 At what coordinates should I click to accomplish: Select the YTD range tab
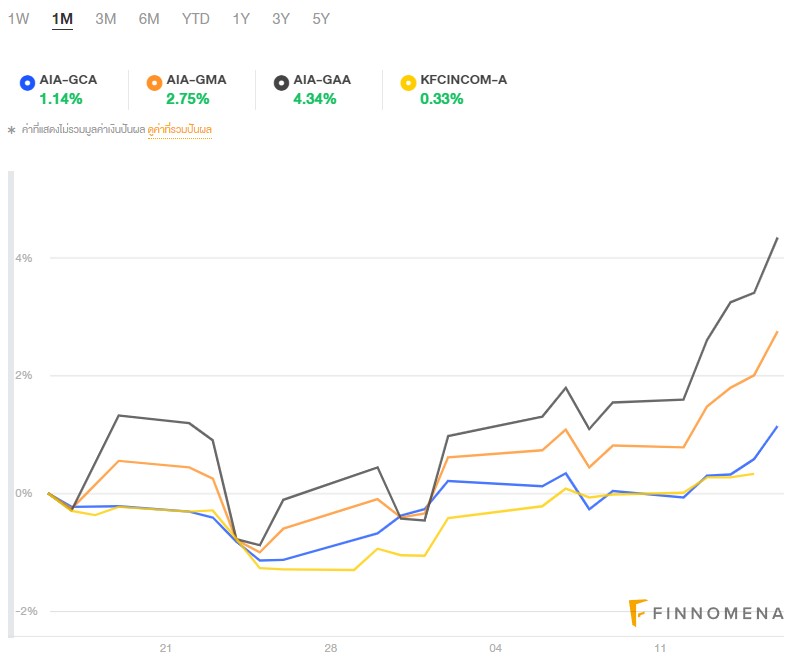coord(196,19)
